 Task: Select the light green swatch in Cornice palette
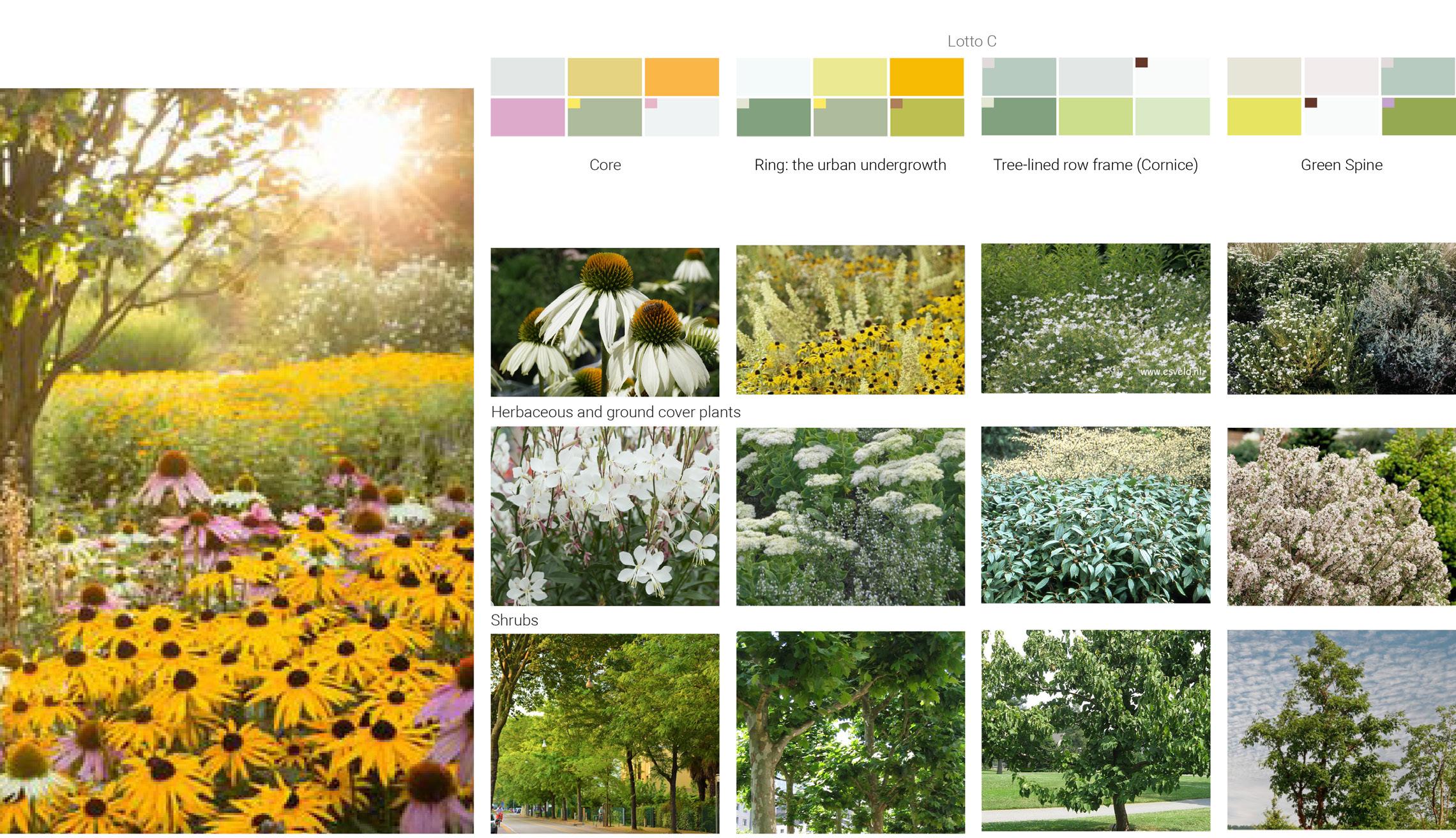pyautogui.click(x=1095, y=117)
